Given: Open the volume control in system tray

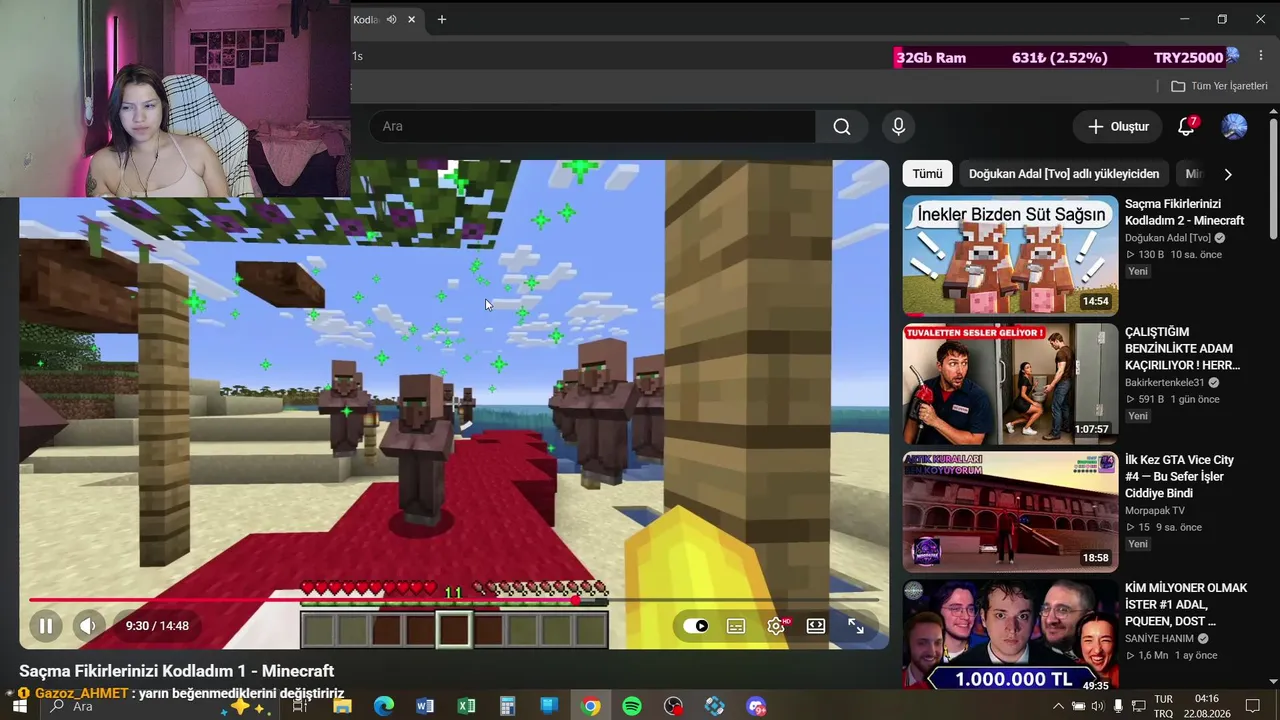Looking at the screenshot, I should tap(1097, 706).
